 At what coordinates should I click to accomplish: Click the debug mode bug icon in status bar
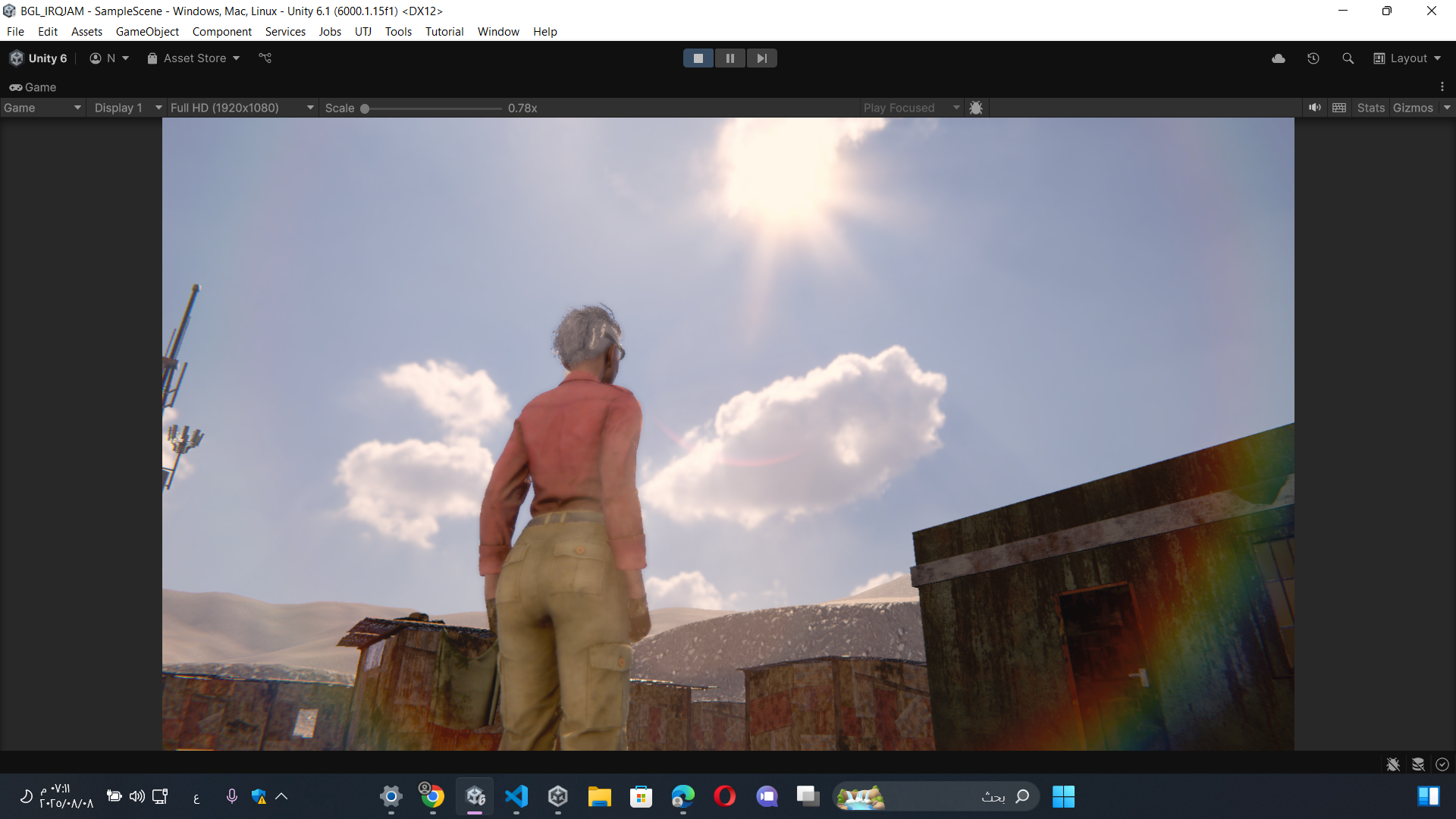click(x=1393, y=764)
